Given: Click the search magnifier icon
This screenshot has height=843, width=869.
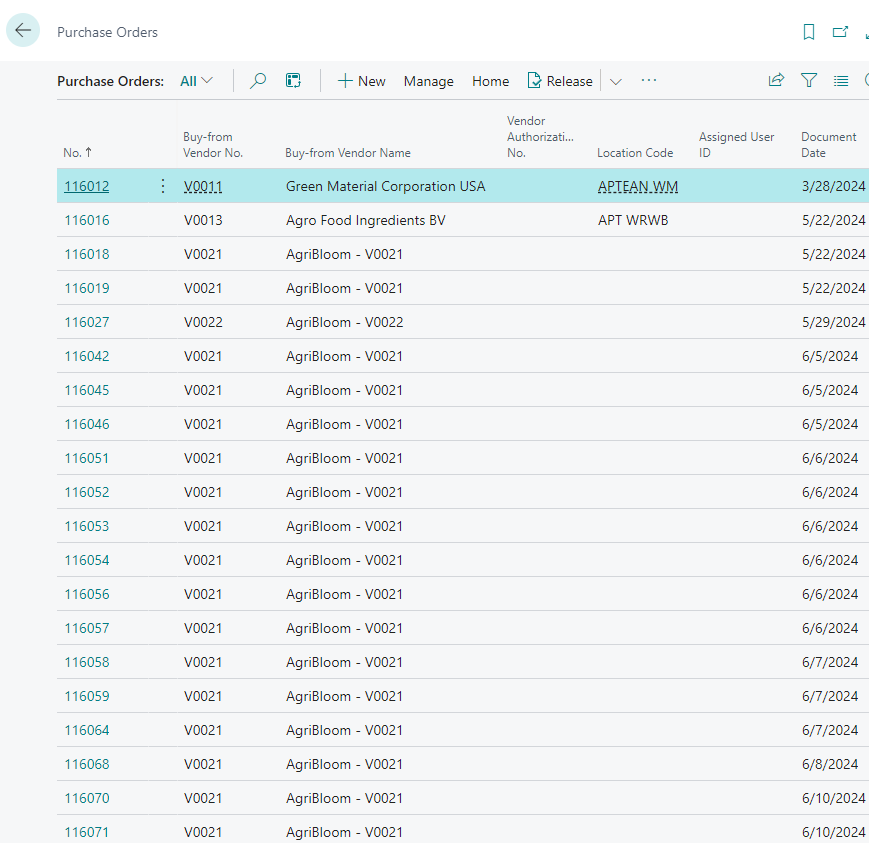Looking at the screenshot, I should pos(258,81).
